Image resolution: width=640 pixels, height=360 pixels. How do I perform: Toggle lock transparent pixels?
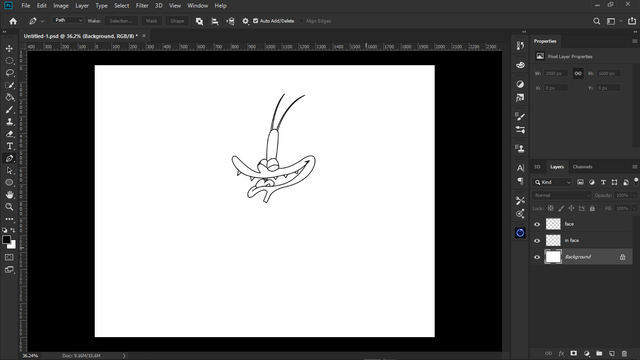point(551,209)
